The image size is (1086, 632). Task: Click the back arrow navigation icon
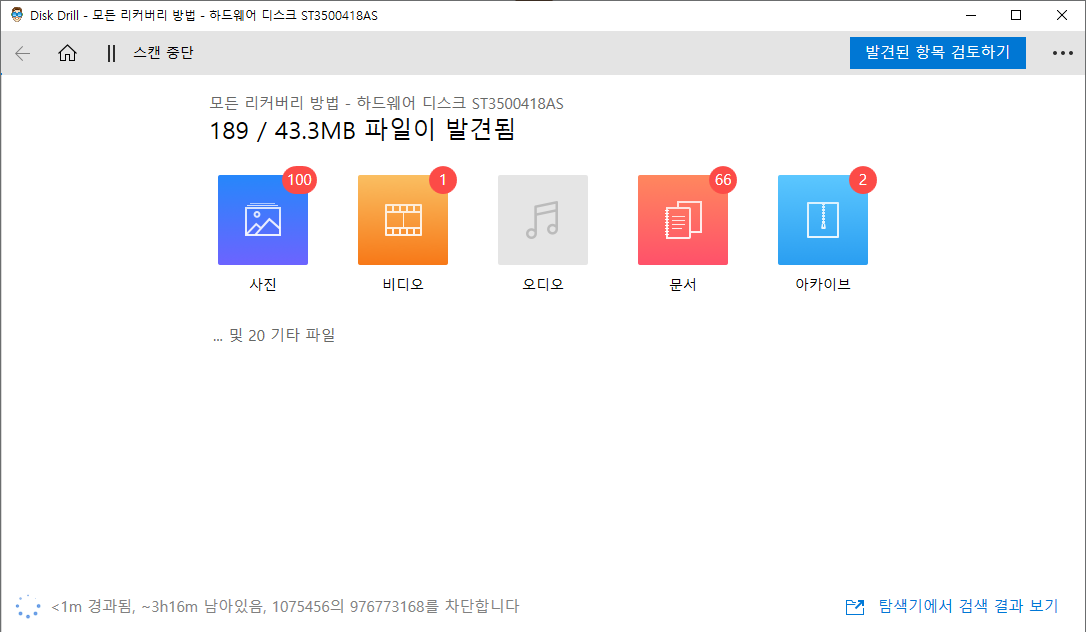click(22, 53)
